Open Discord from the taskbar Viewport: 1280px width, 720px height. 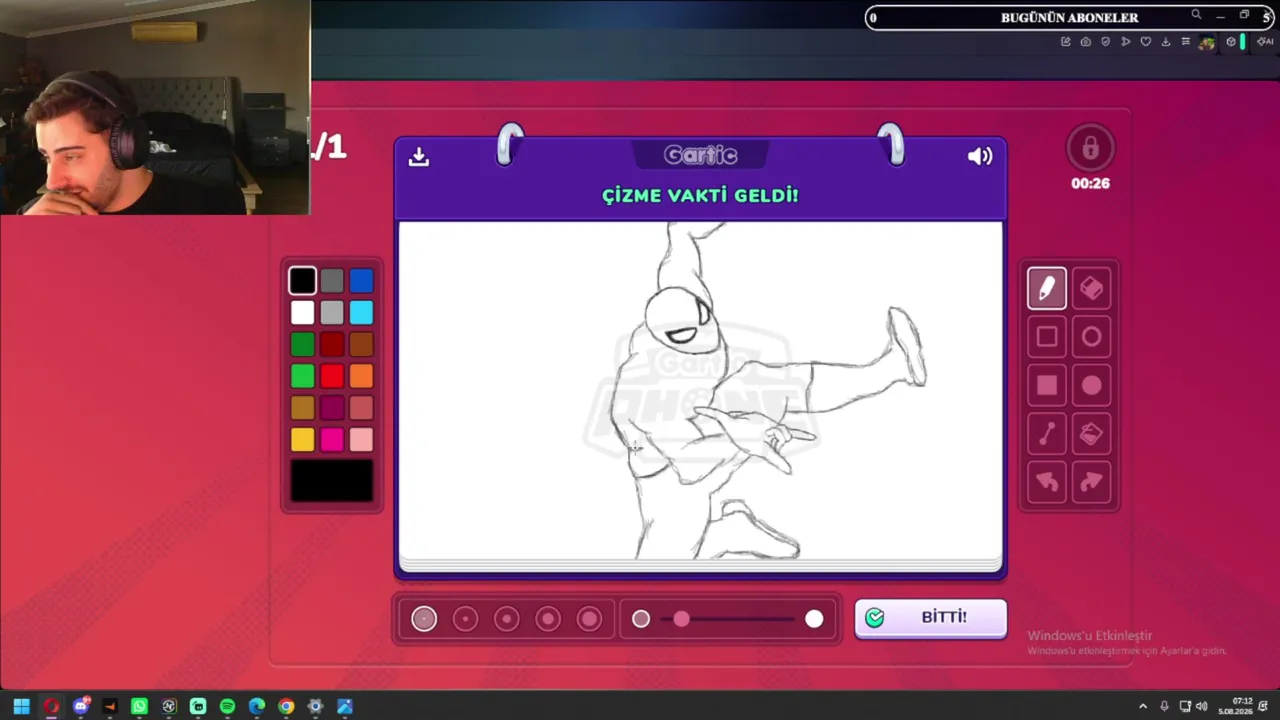81,706
